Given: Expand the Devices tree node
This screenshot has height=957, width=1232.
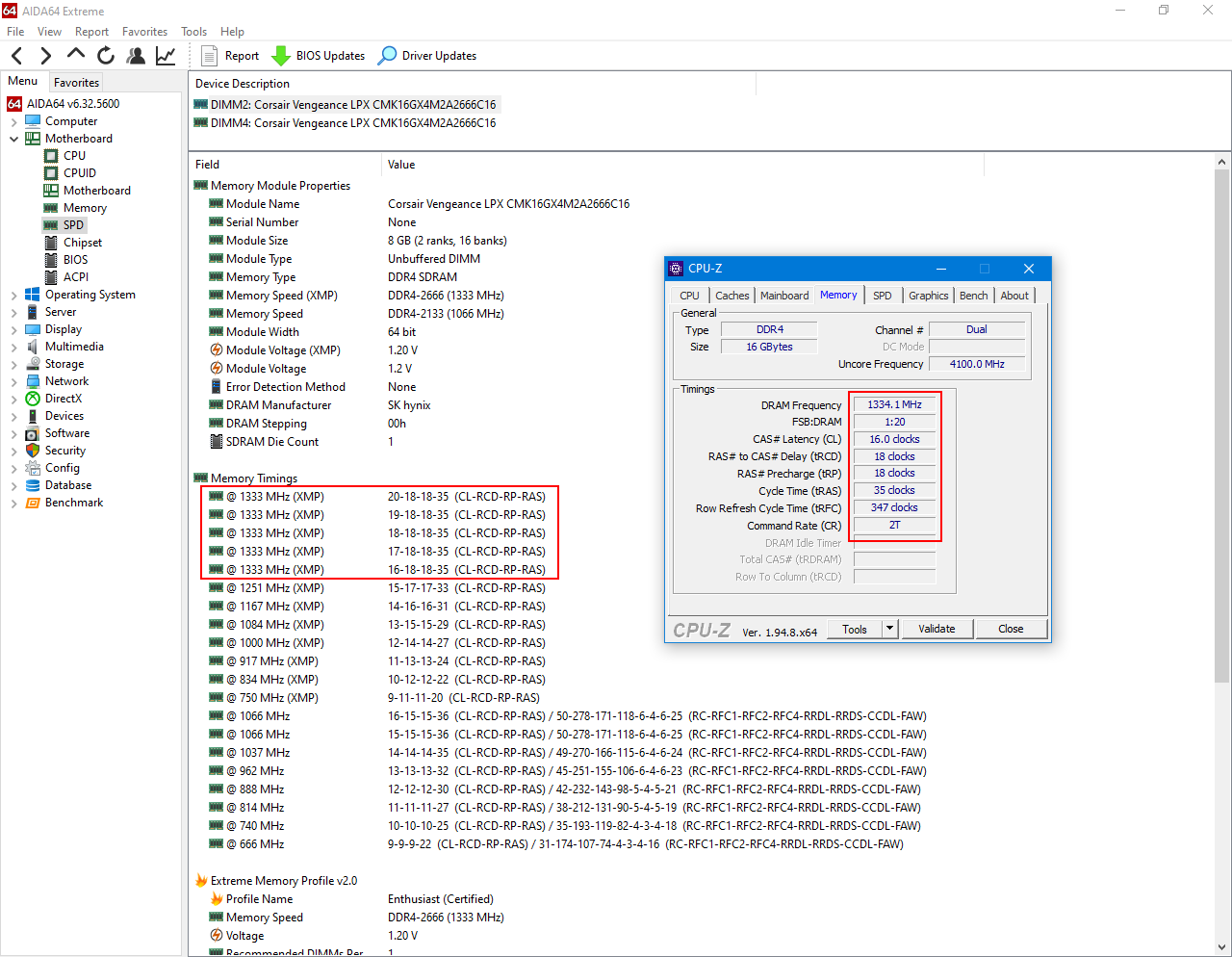Looking at the screenshot, I should (13, 416).
